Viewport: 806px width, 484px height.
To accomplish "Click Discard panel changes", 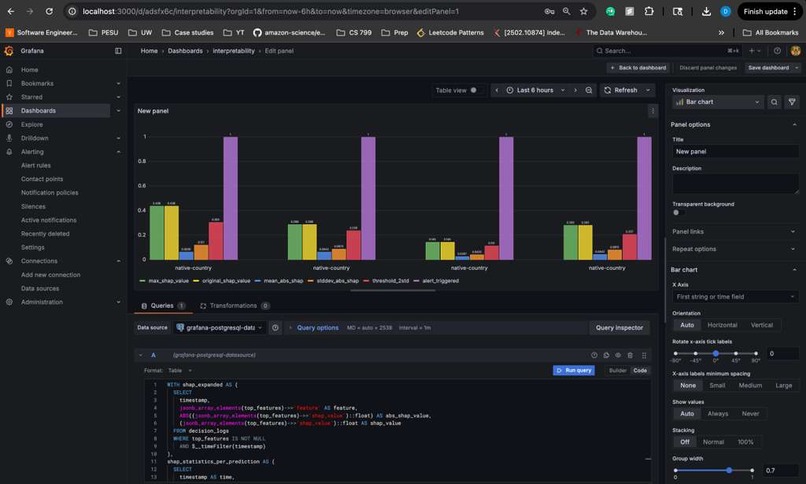I will [x=708, y=68].
